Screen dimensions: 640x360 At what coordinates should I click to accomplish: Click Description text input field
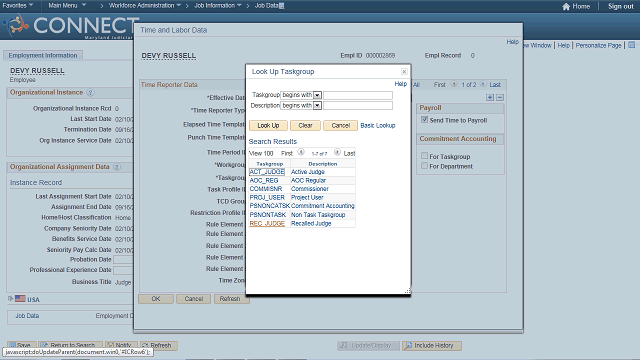tap(358, 106)
